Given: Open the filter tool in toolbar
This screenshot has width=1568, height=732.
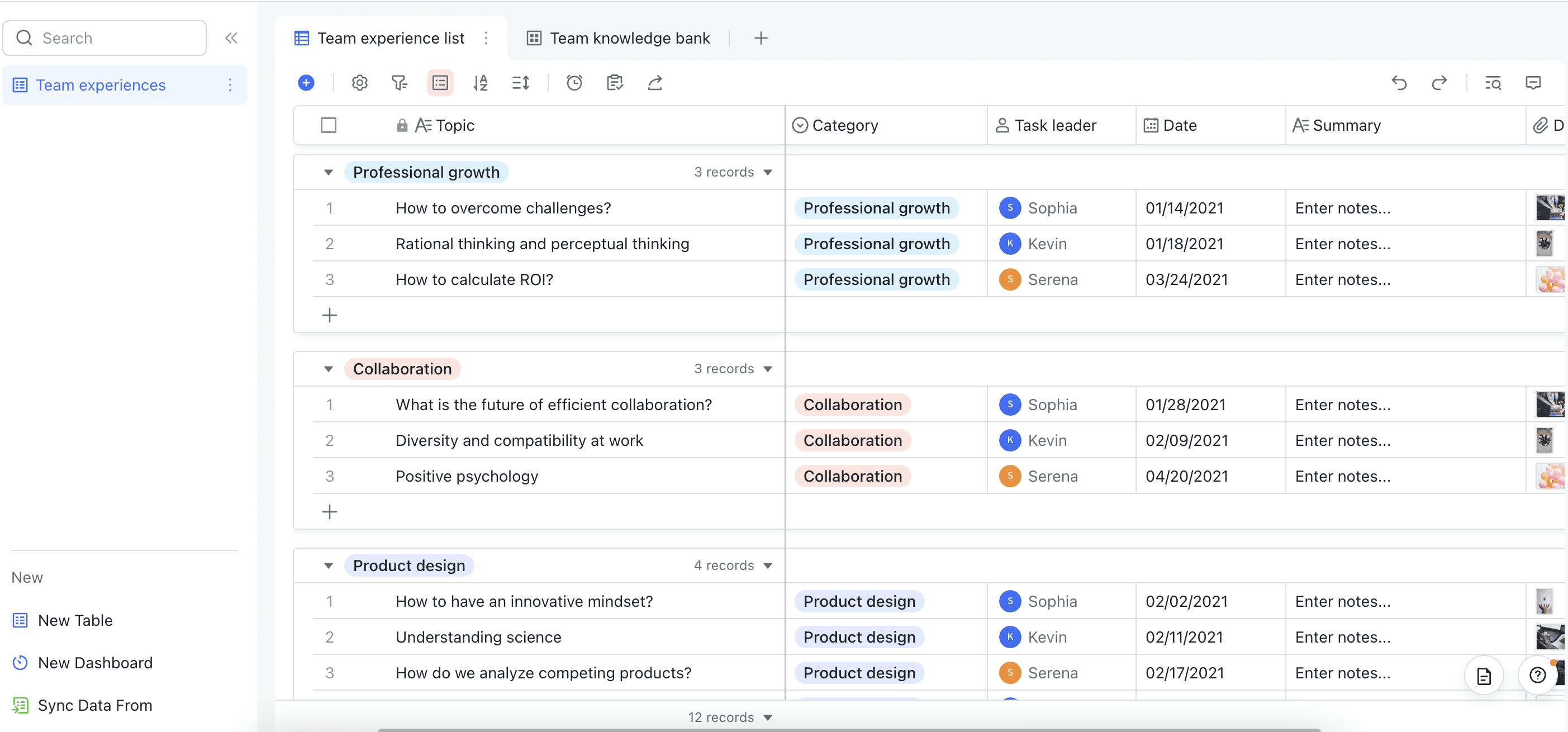Looking at the screenshot, I should 400,83.
